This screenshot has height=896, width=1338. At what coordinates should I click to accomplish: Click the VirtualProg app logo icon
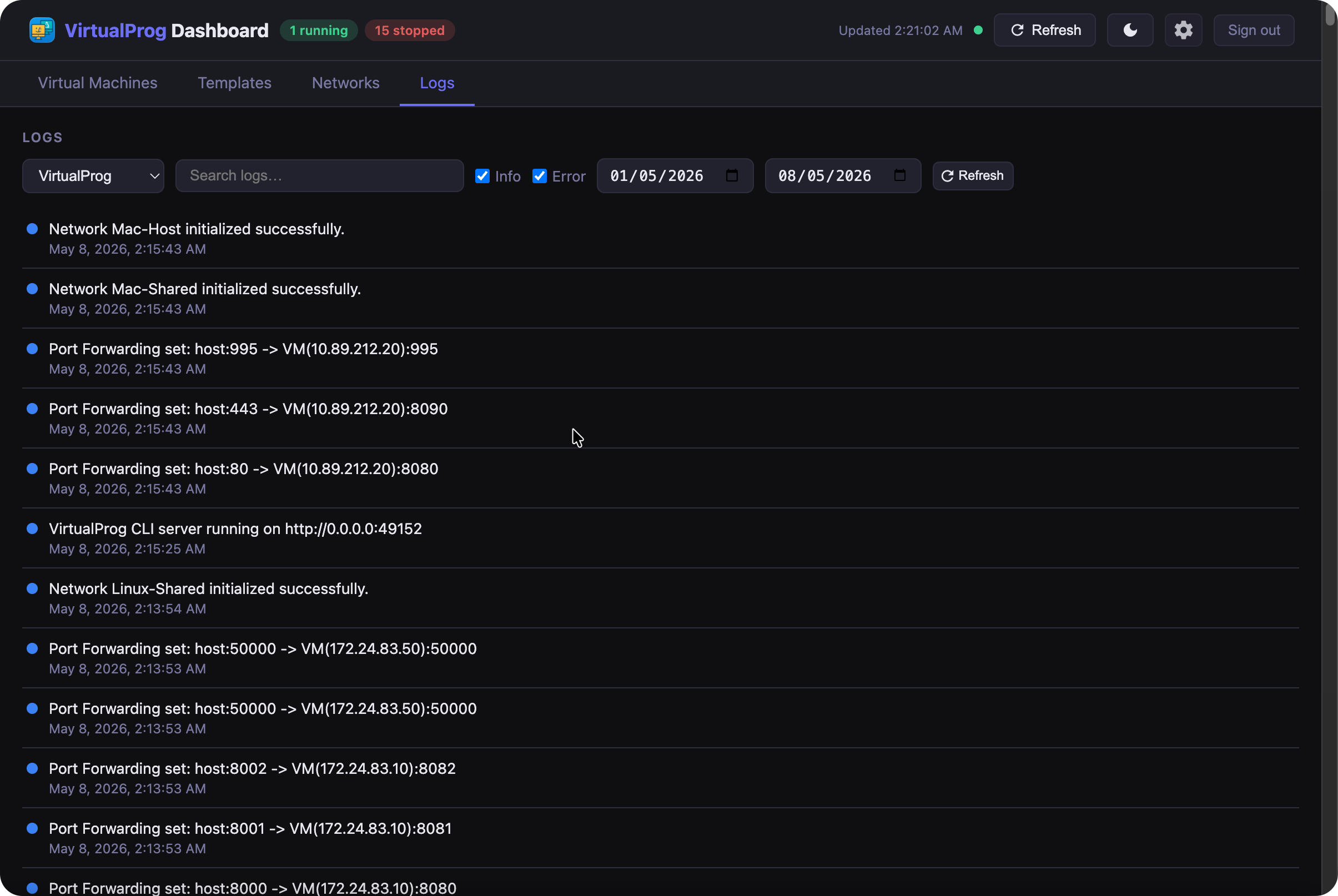tap(42, 31)
